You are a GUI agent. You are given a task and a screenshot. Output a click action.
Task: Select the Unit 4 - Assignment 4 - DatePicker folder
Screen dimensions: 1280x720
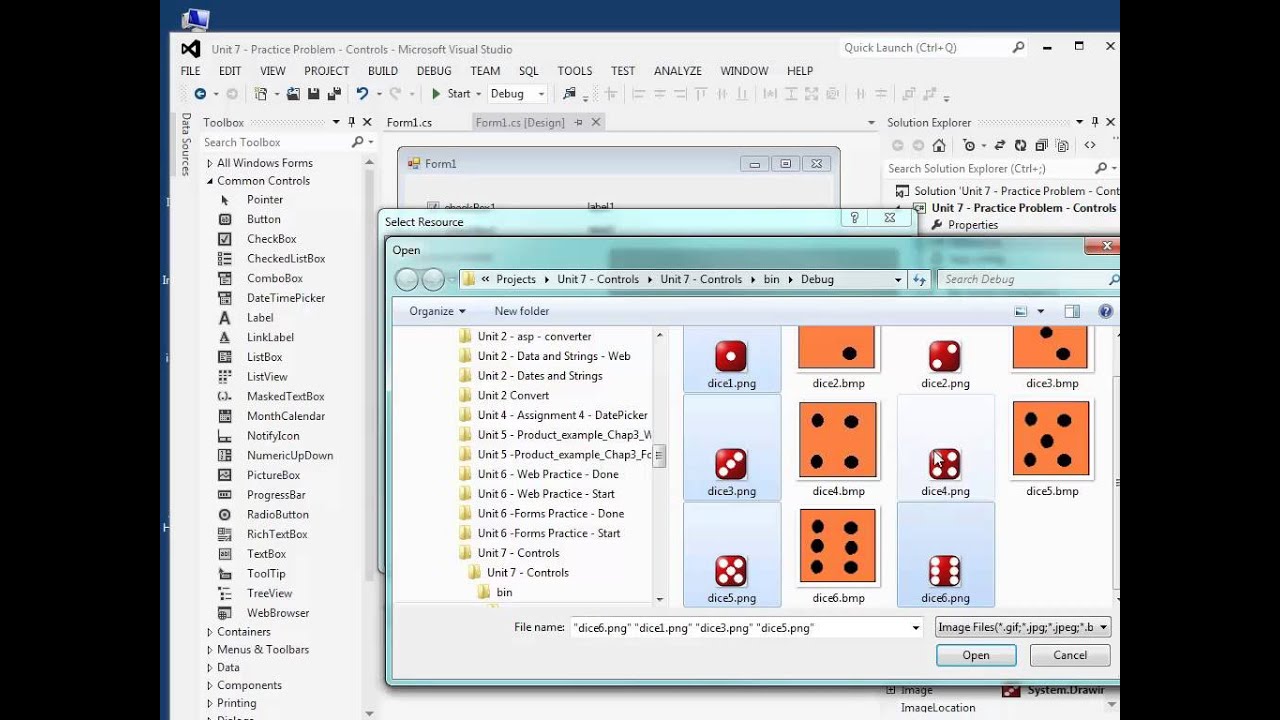(x=554, y=415)
